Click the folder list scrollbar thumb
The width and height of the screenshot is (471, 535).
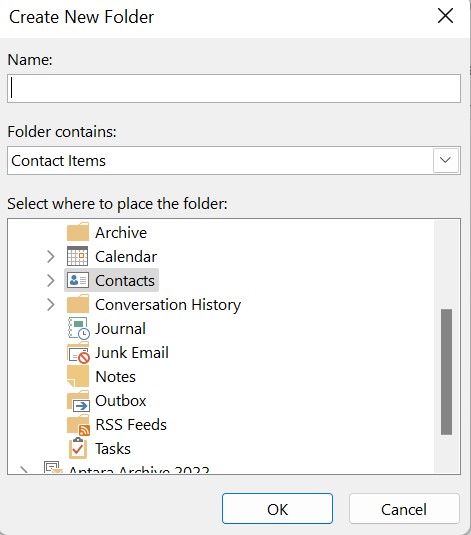[446, 372]
